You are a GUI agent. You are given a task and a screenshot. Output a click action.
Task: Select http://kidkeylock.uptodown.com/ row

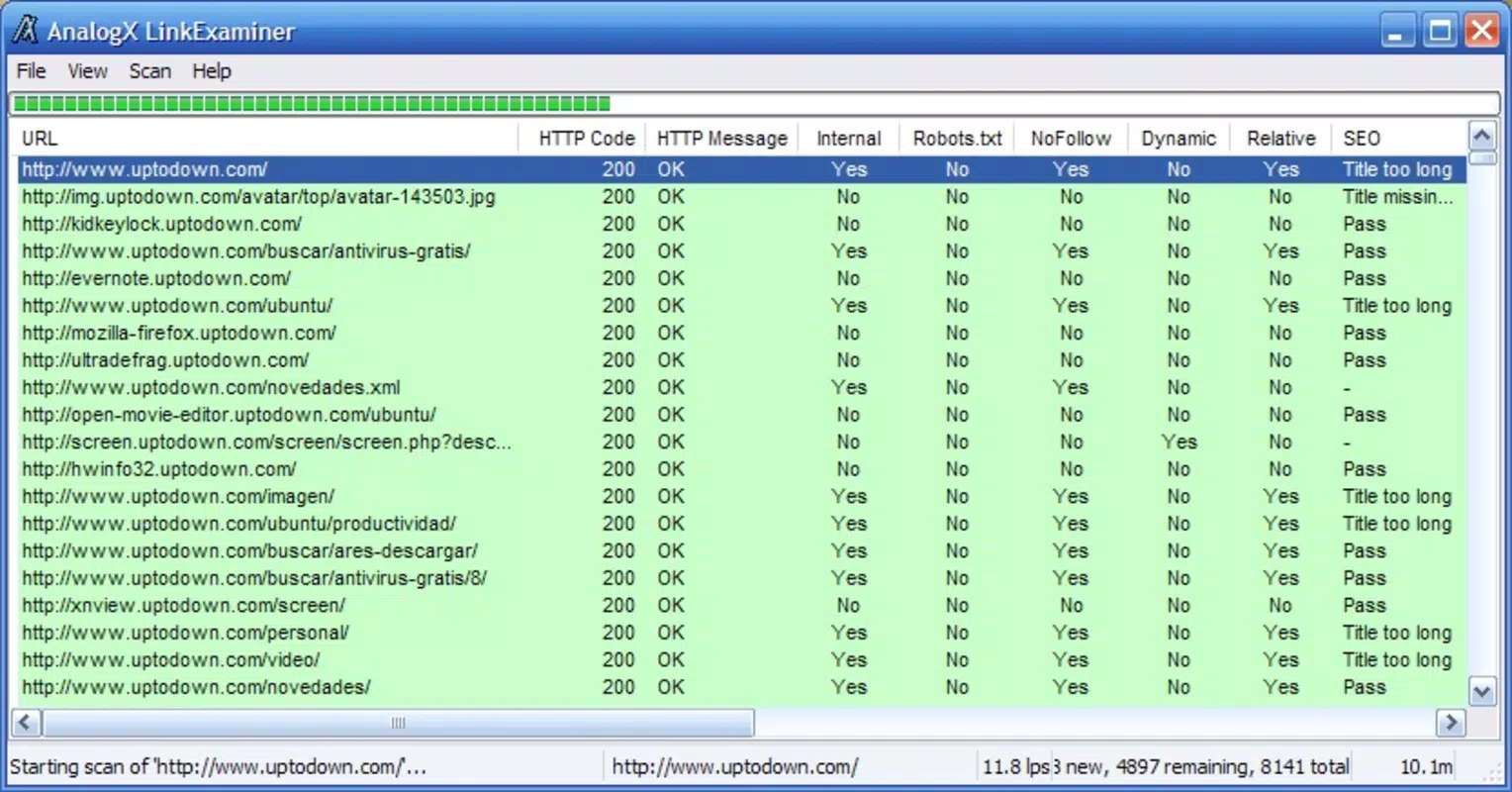point(741,224)
